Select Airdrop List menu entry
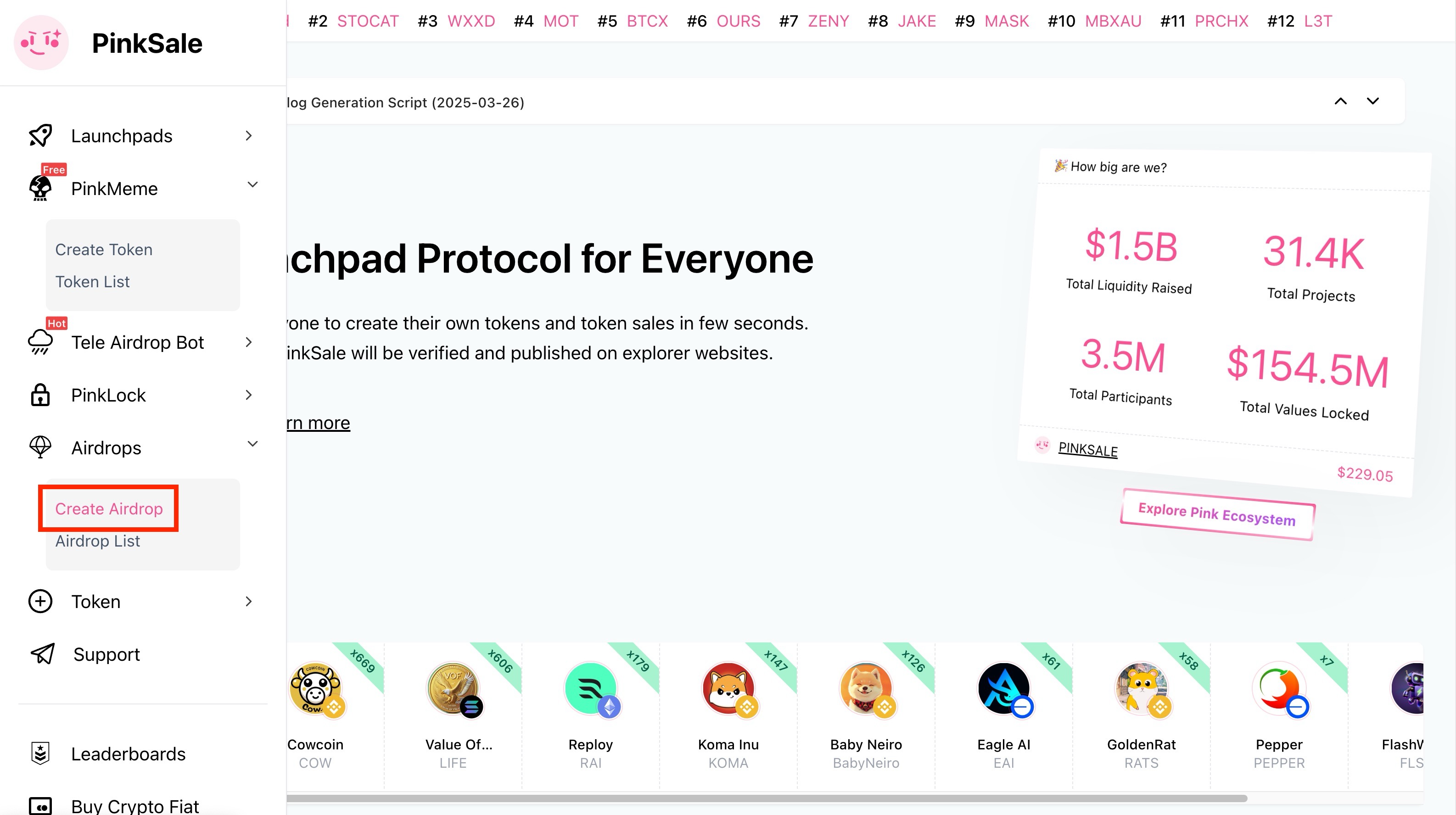 [x=97, y=541]
